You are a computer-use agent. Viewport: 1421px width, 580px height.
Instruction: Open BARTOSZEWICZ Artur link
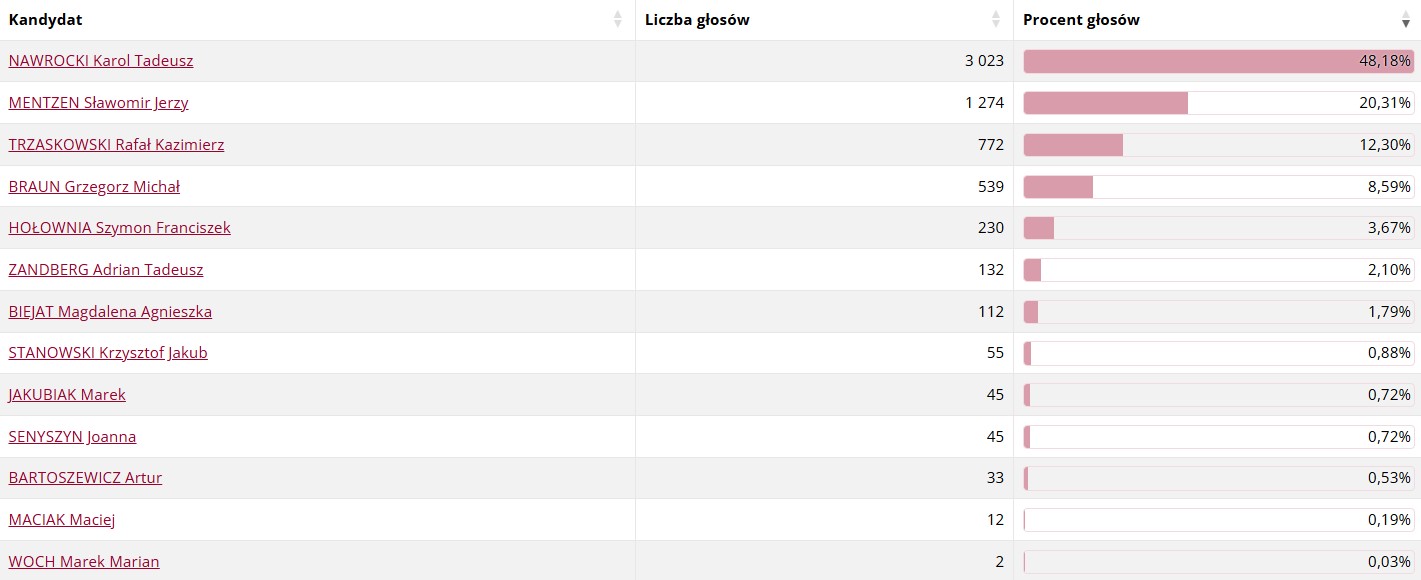tap(85, 478)
